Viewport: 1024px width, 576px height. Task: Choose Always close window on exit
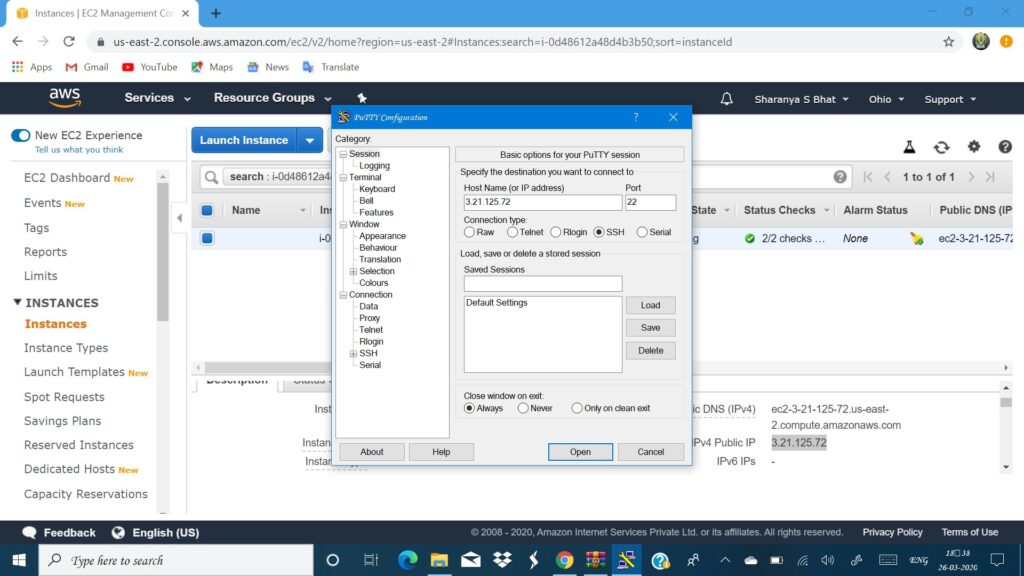click(469, 408)
